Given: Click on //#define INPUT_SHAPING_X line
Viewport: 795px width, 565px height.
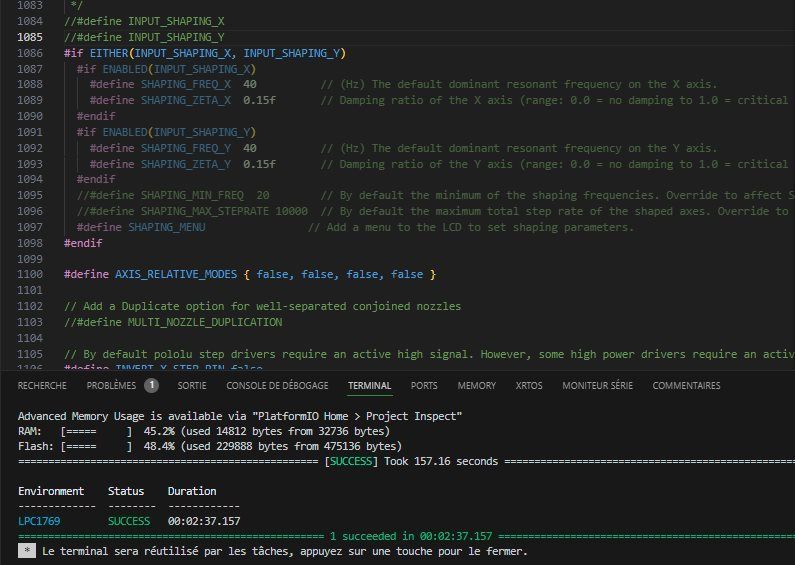Looking at the screenshot, I should (144, 21).
